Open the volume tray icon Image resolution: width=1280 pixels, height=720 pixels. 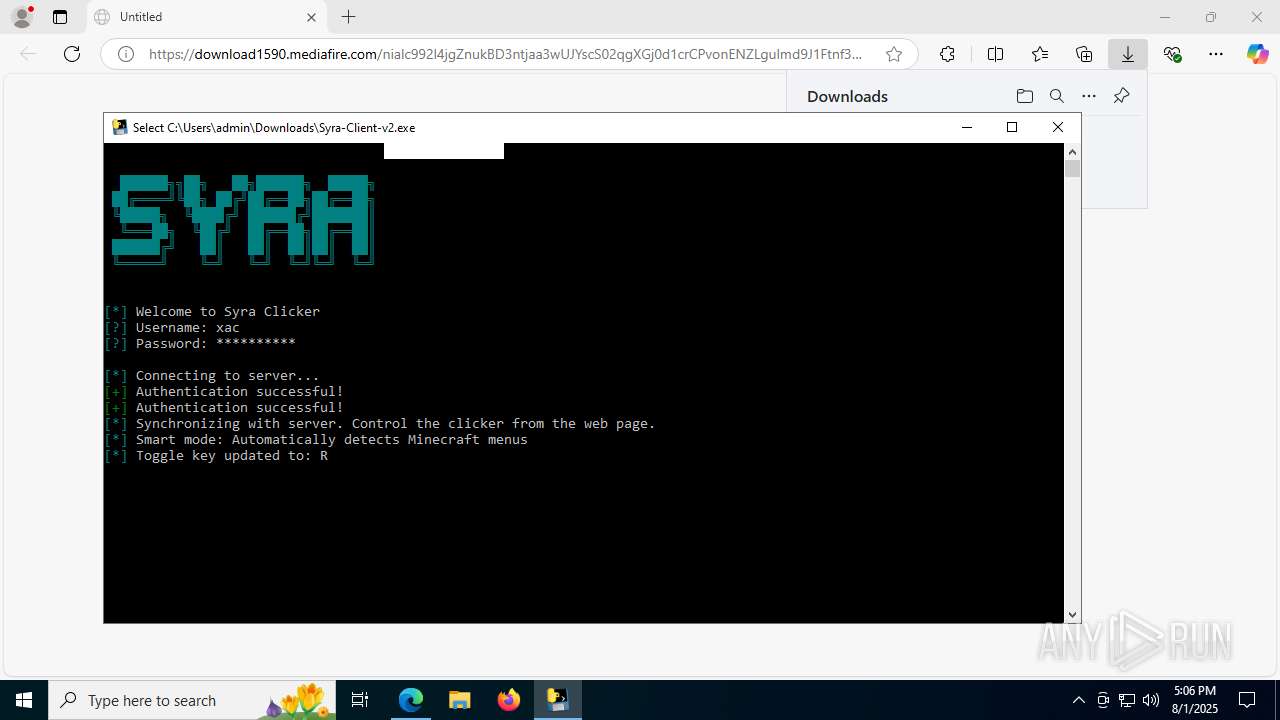click(1151, 700)
